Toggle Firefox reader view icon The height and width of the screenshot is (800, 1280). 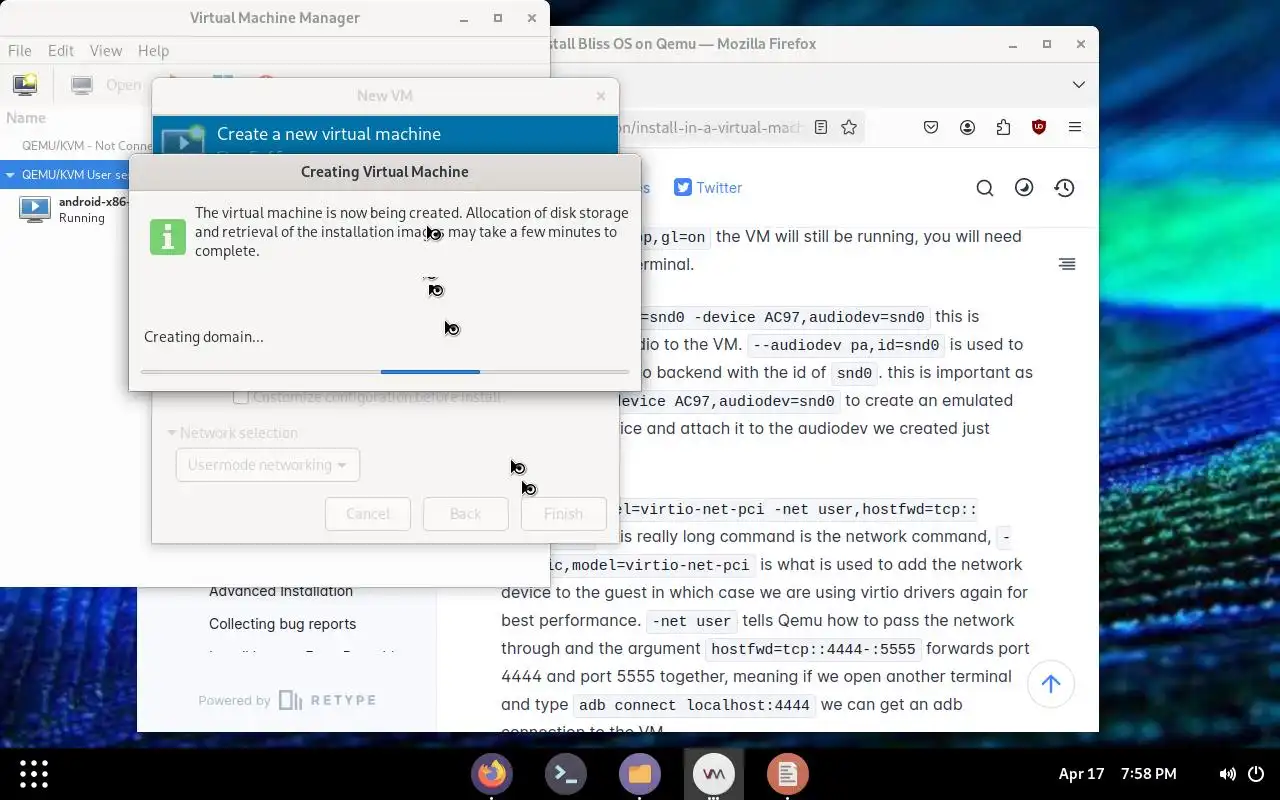[821, 127]
